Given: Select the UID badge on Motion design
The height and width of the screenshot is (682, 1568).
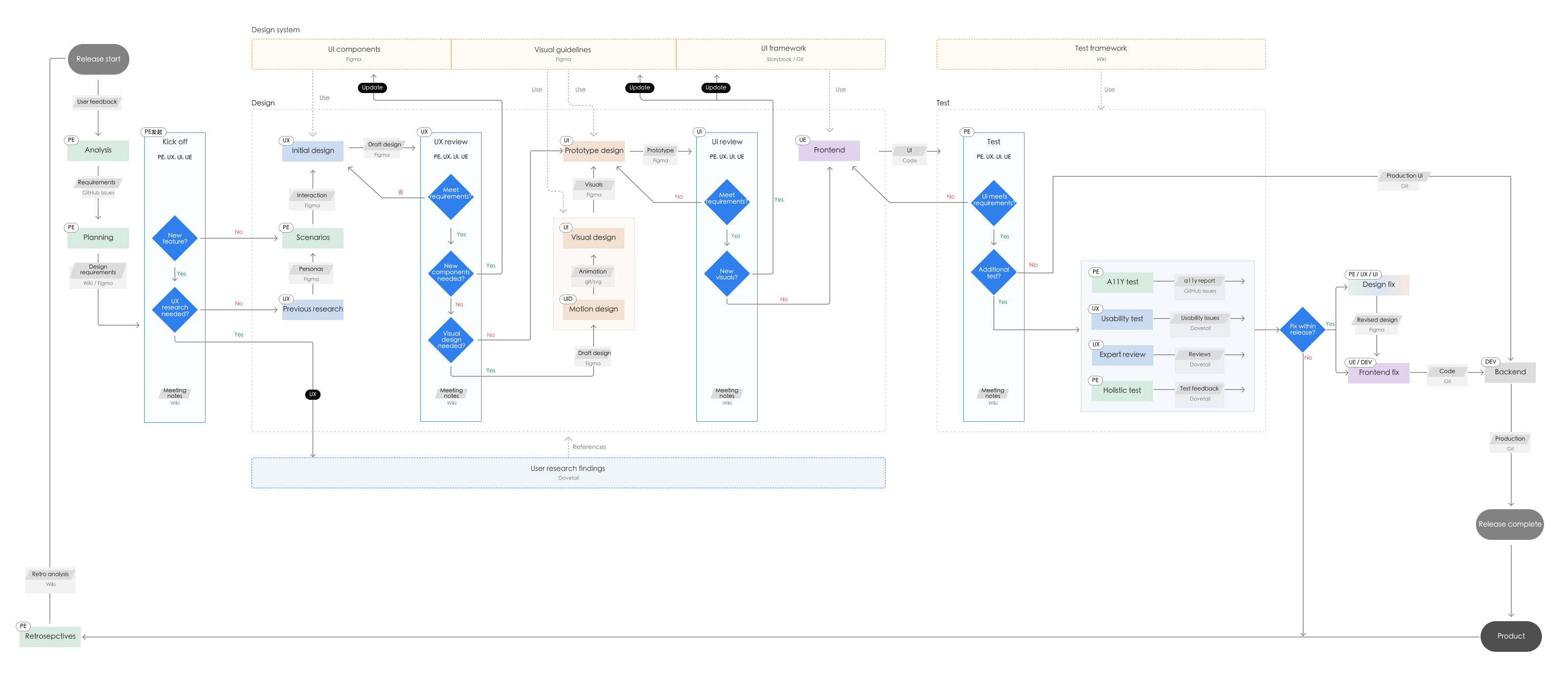Looking at the screenshot, I should tap(567, 299).
